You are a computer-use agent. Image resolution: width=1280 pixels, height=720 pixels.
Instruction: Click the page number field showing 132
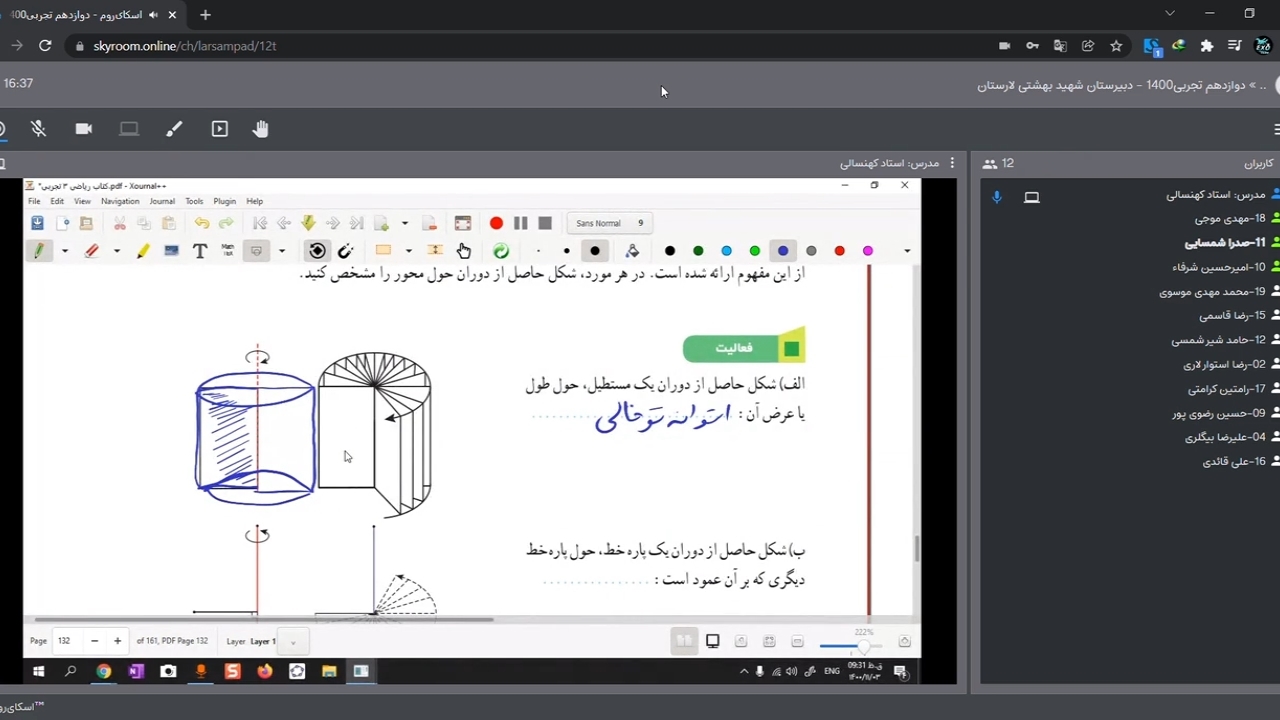pyautogui.click(x=66, y=641)
